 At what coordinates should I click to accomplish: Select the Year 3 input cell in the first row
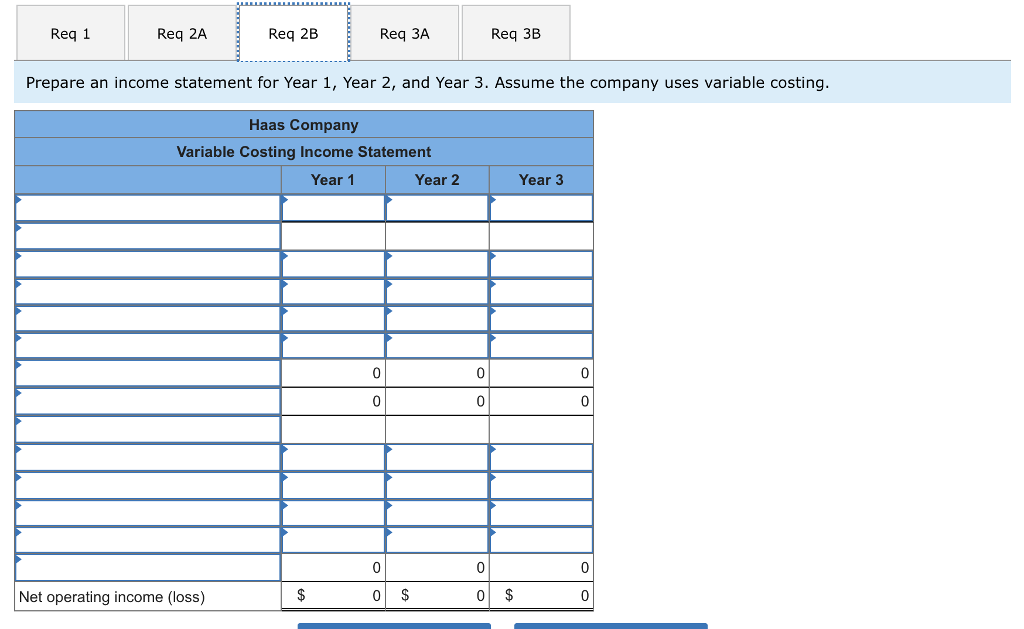pos(541,207)
